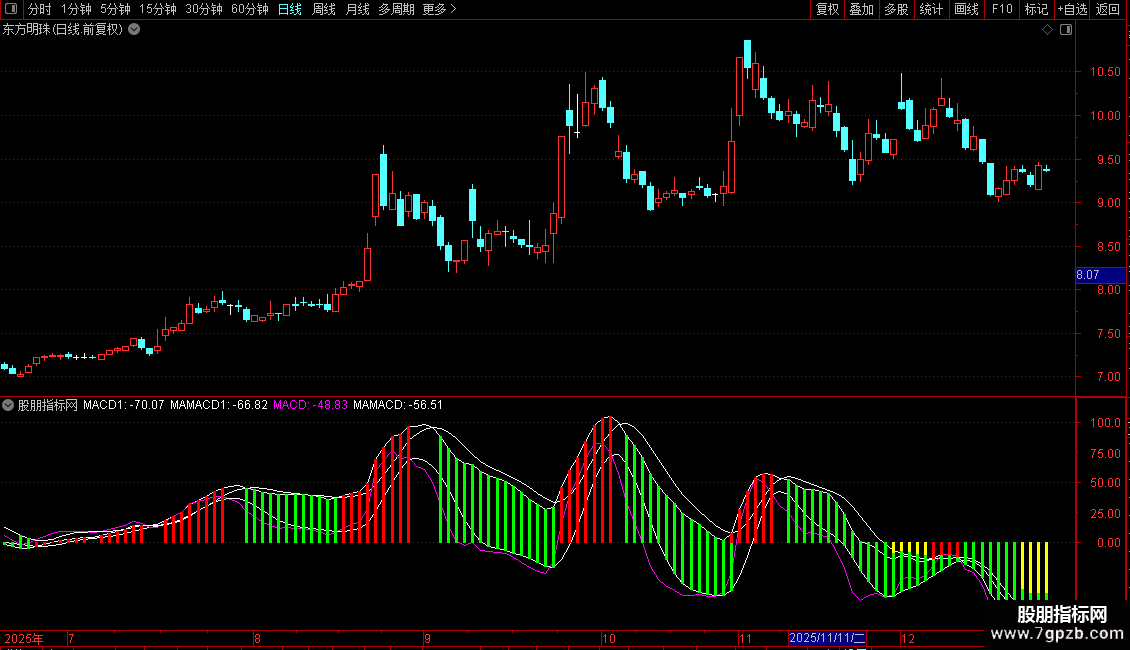The width and height of the screenshot is (1130, 650).
Task: Click month 12 on the time axis
Action: pos(908,638)
